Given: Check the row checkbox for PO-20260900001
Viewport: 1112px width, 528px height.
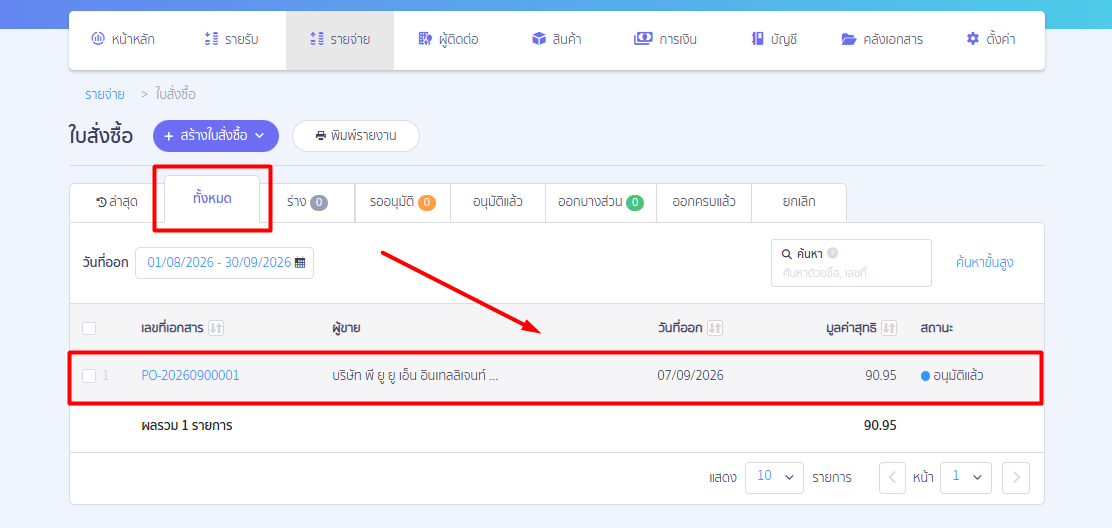Looking at the screenshot, I should point(89,376).
